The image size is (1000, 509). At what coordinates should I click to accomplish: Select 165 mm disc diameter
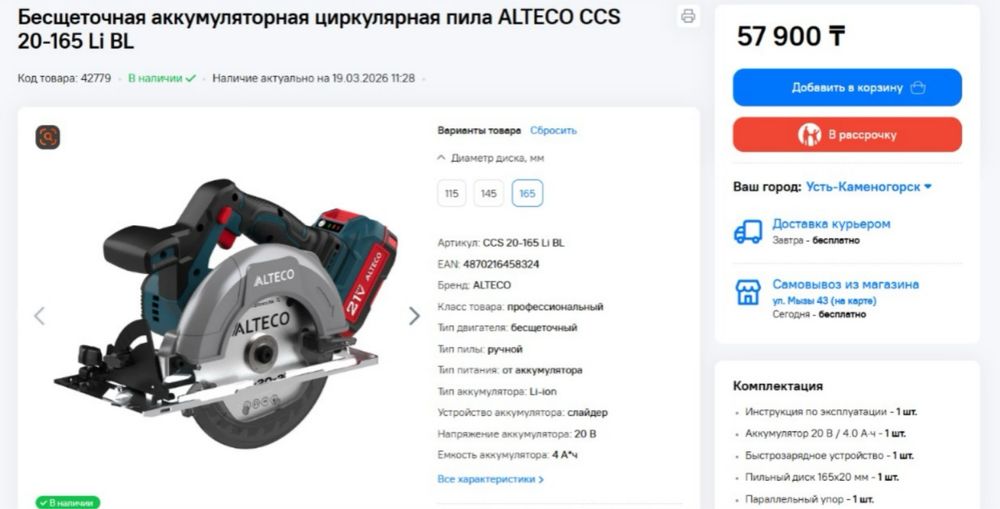click(527, 193)
